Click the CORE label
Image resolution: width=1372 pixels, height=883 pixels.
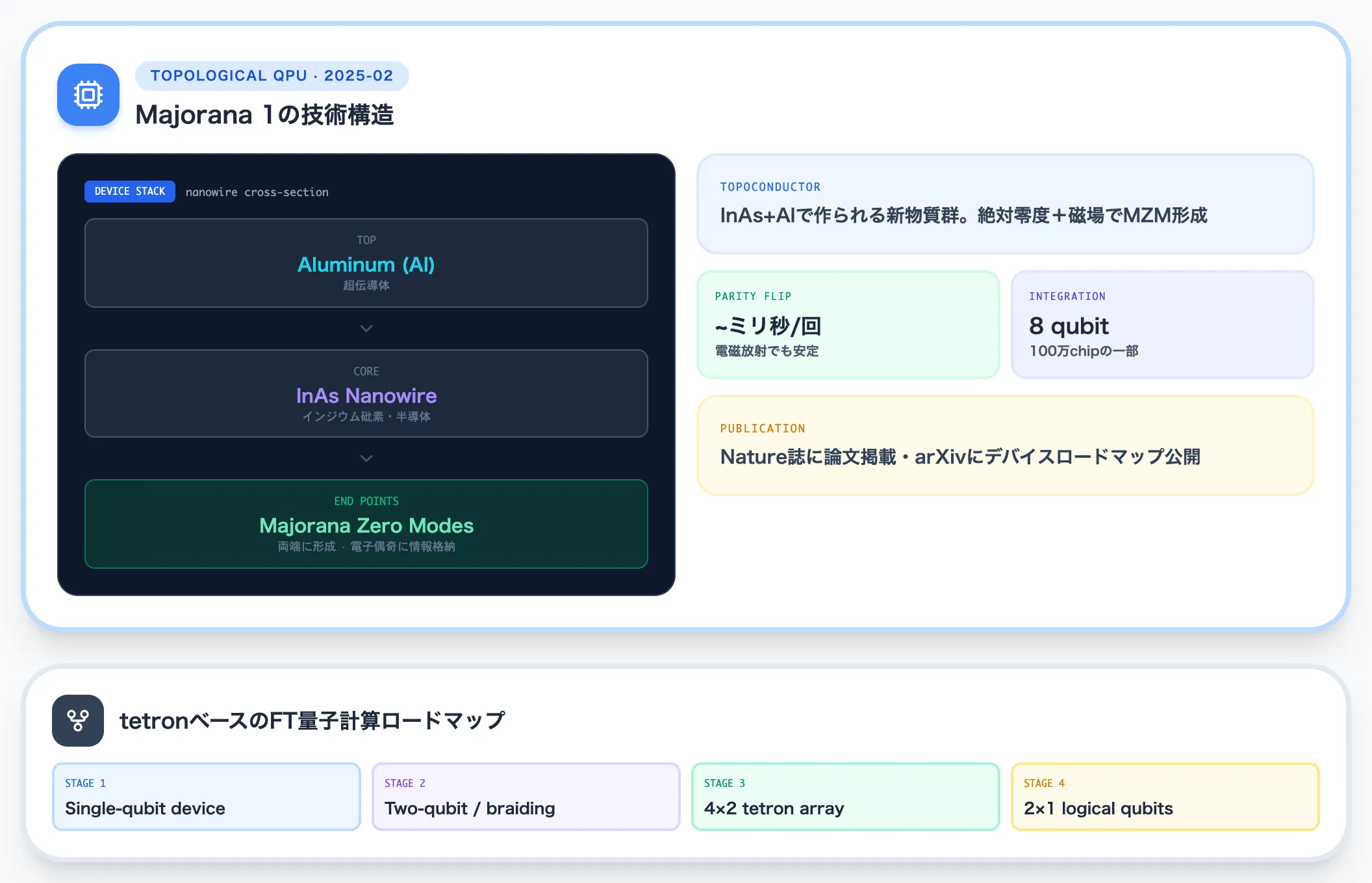(366, 371)
